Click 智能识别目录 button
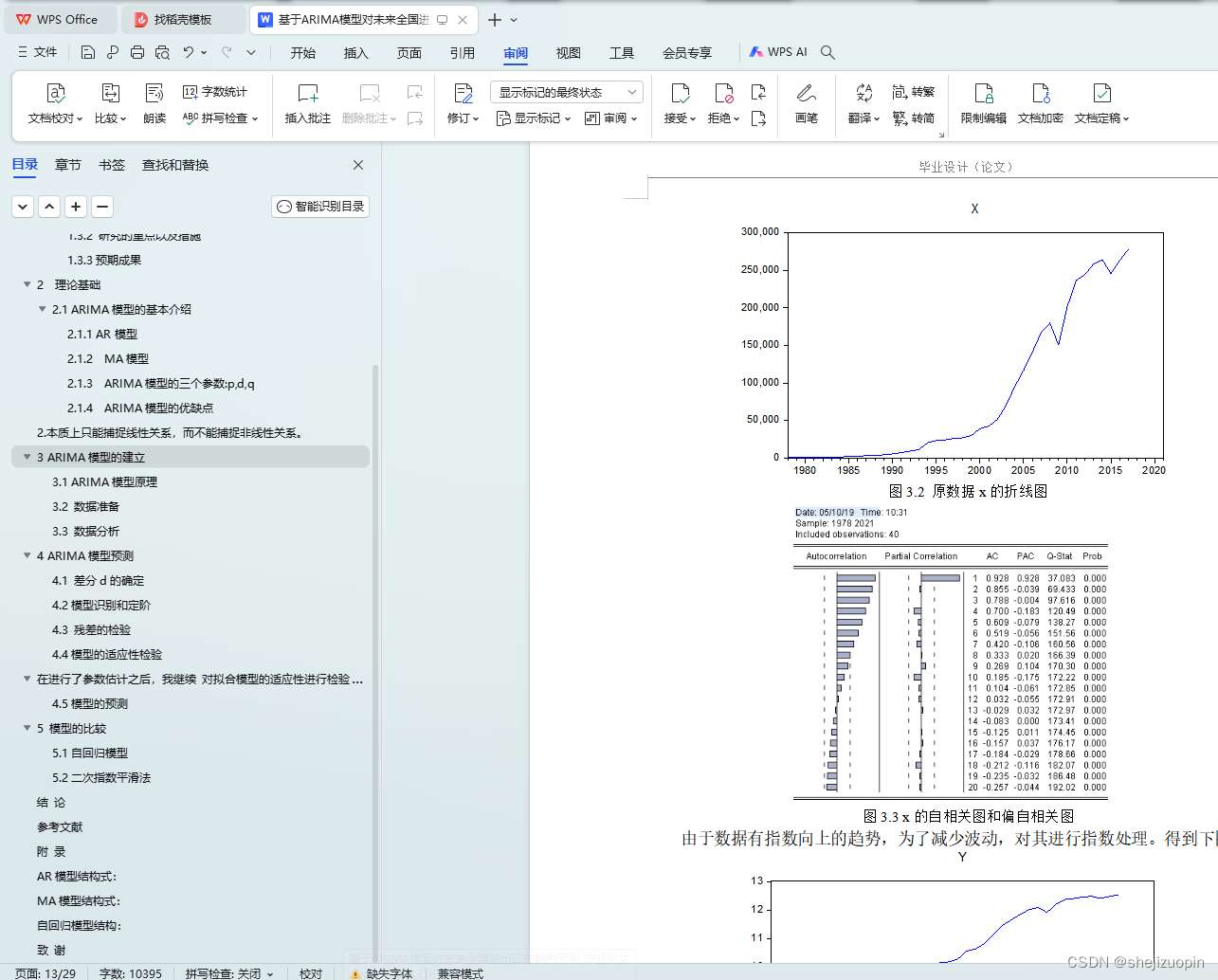Viewport: 1218px width, 980px height. (320, 207)
